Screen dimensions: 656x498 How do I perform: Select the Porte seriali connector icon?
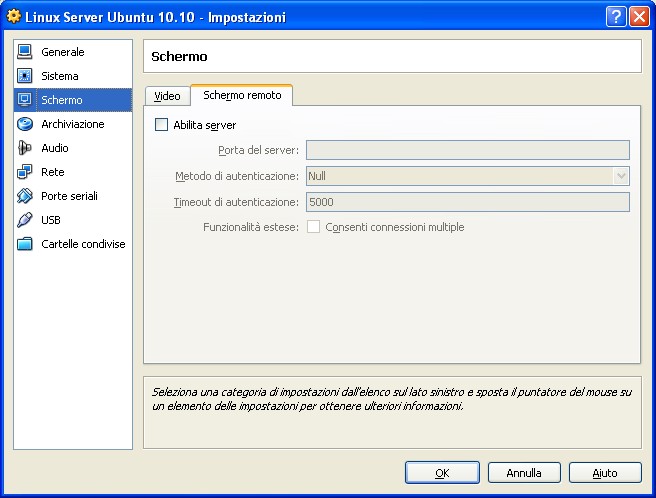25,196
